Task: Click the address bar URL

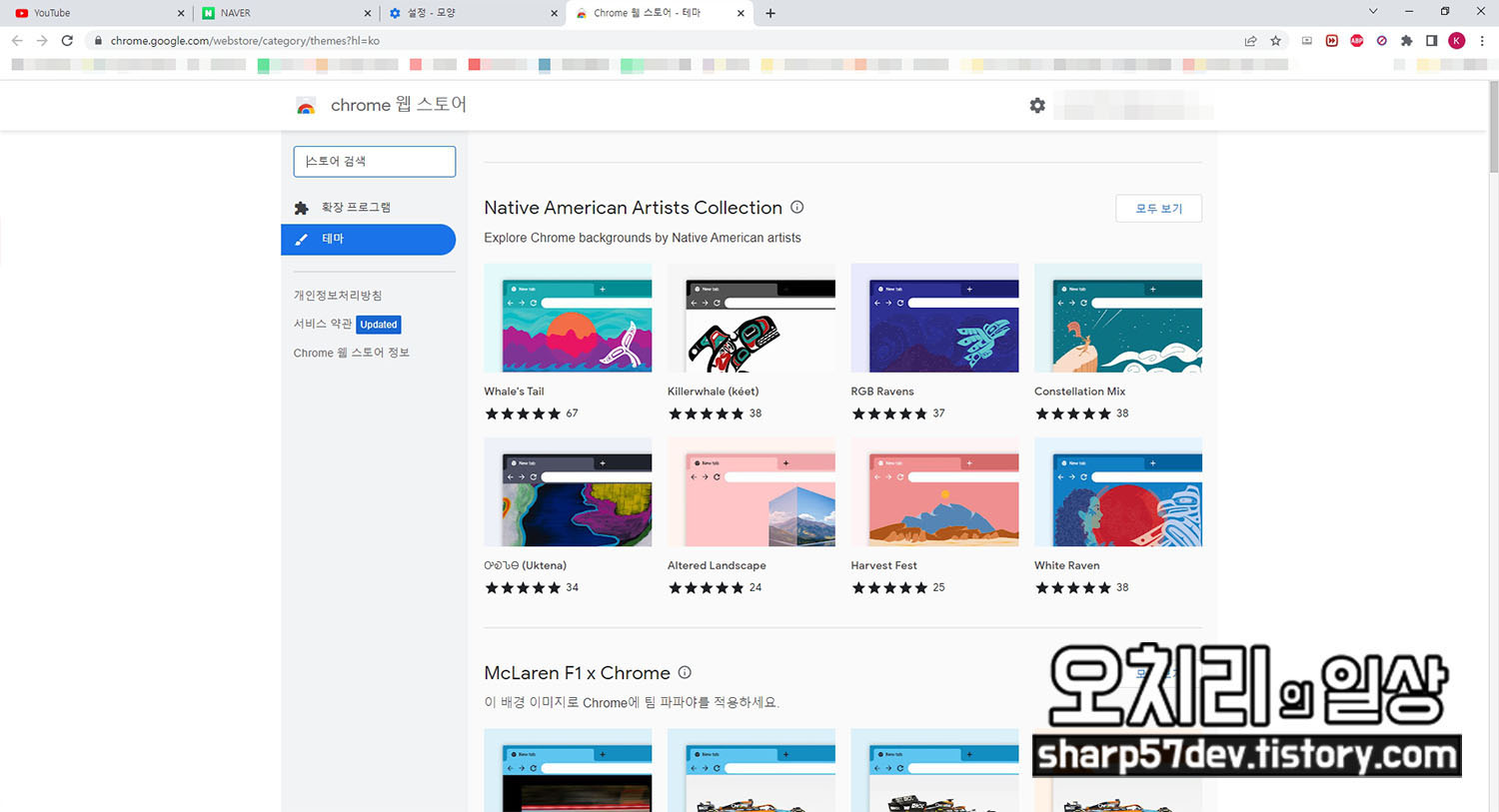Action: [x=245, y=41]
